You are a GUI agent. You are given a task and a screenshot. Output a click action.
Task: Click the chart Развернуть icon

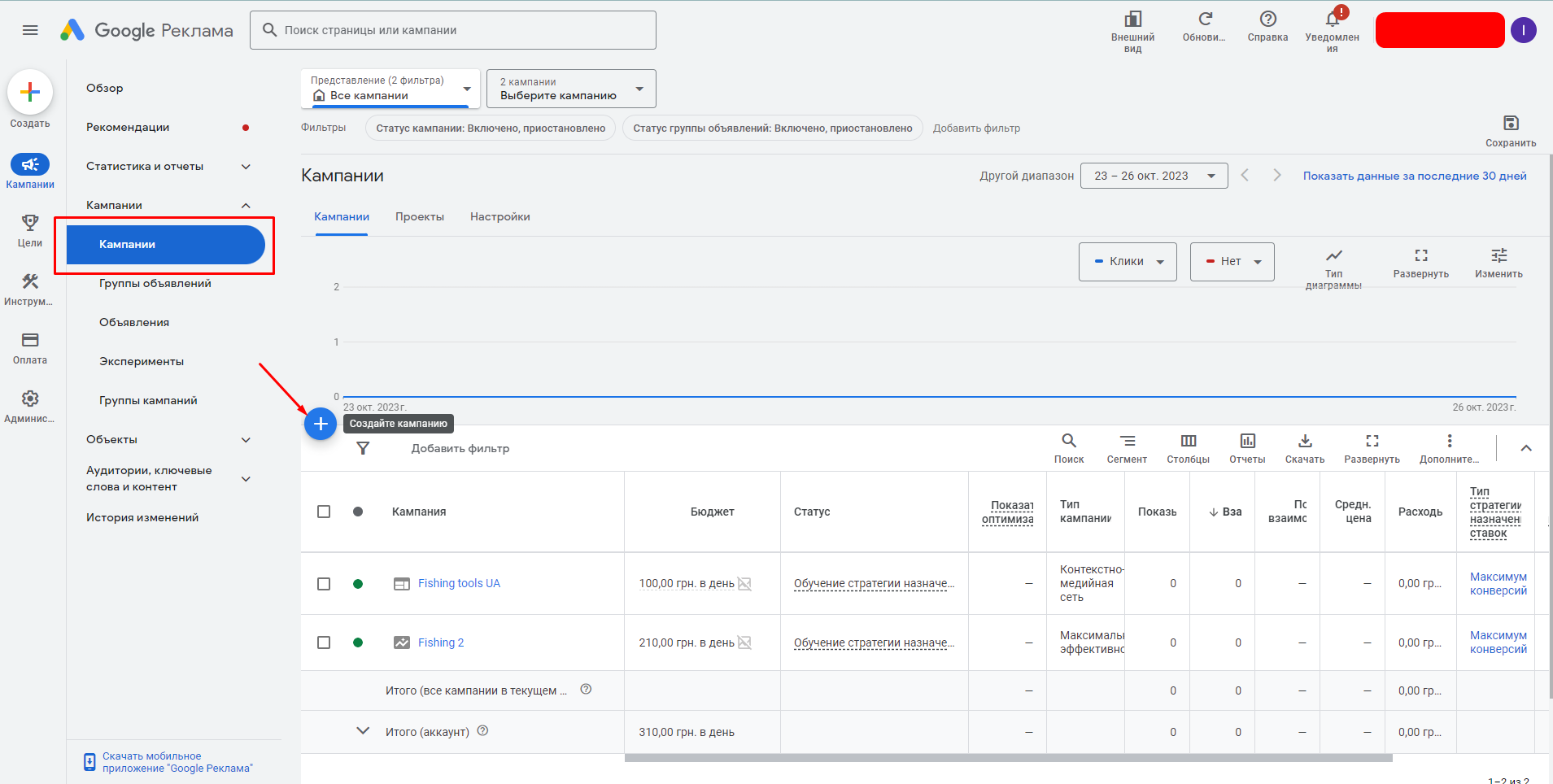[1421, 255]
